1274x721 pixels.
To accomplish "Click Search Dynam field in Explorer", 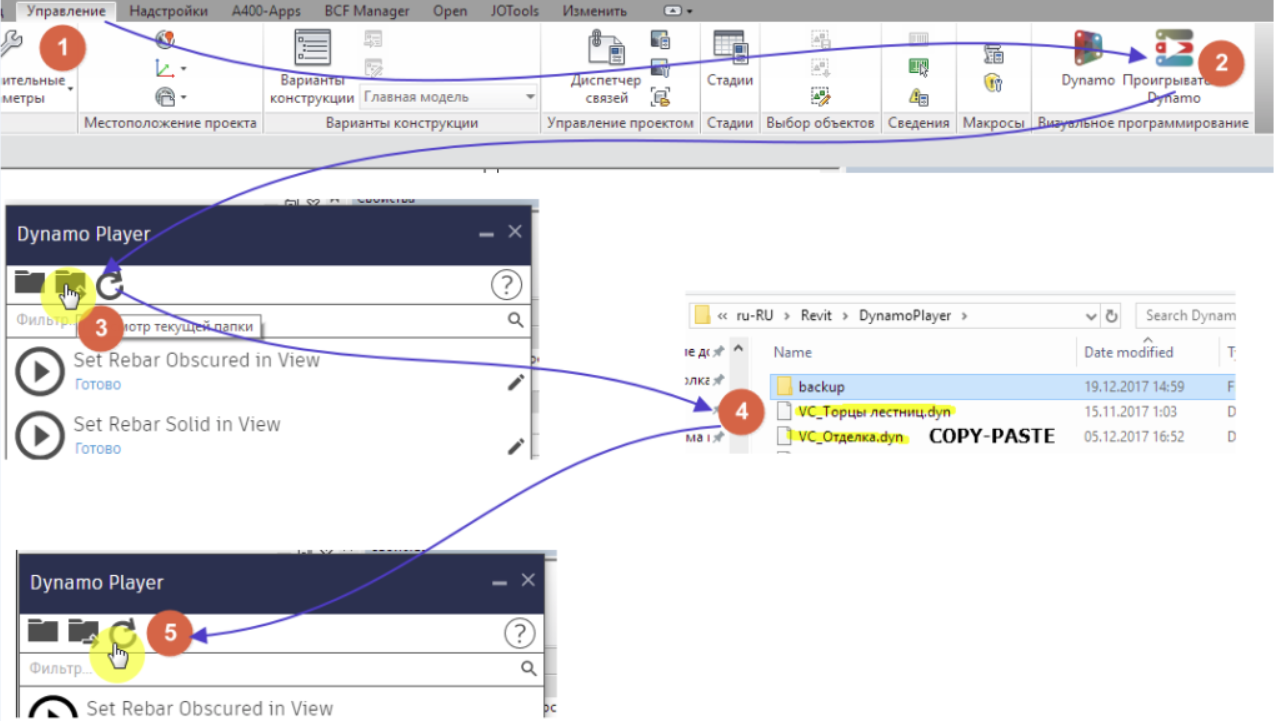I will (1186, 315).
